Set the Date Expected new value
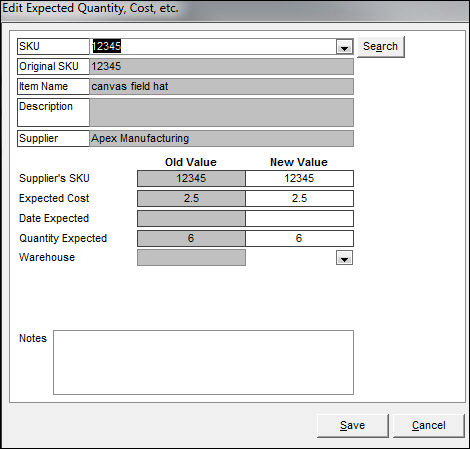 tap(299, 218)
